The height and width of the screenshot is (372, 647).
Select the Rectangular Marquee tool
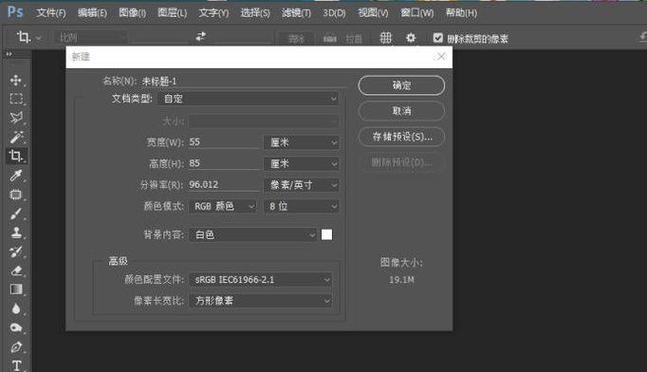click(x=16, y=99)
